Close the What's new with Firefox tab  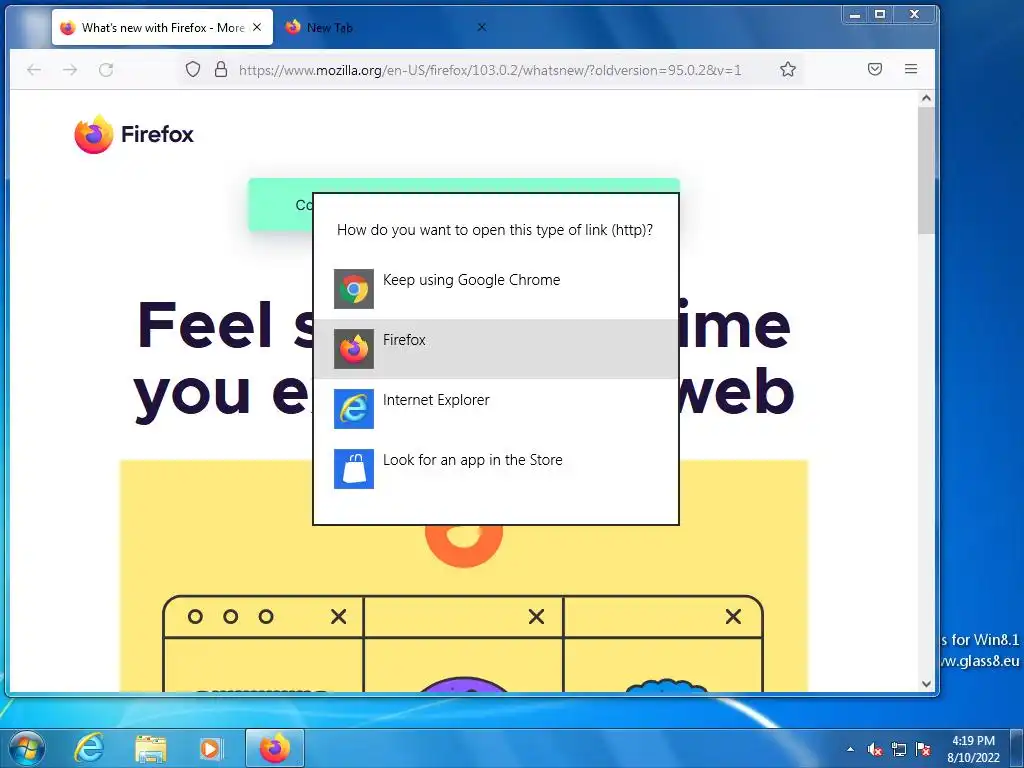tap(257, 27)
